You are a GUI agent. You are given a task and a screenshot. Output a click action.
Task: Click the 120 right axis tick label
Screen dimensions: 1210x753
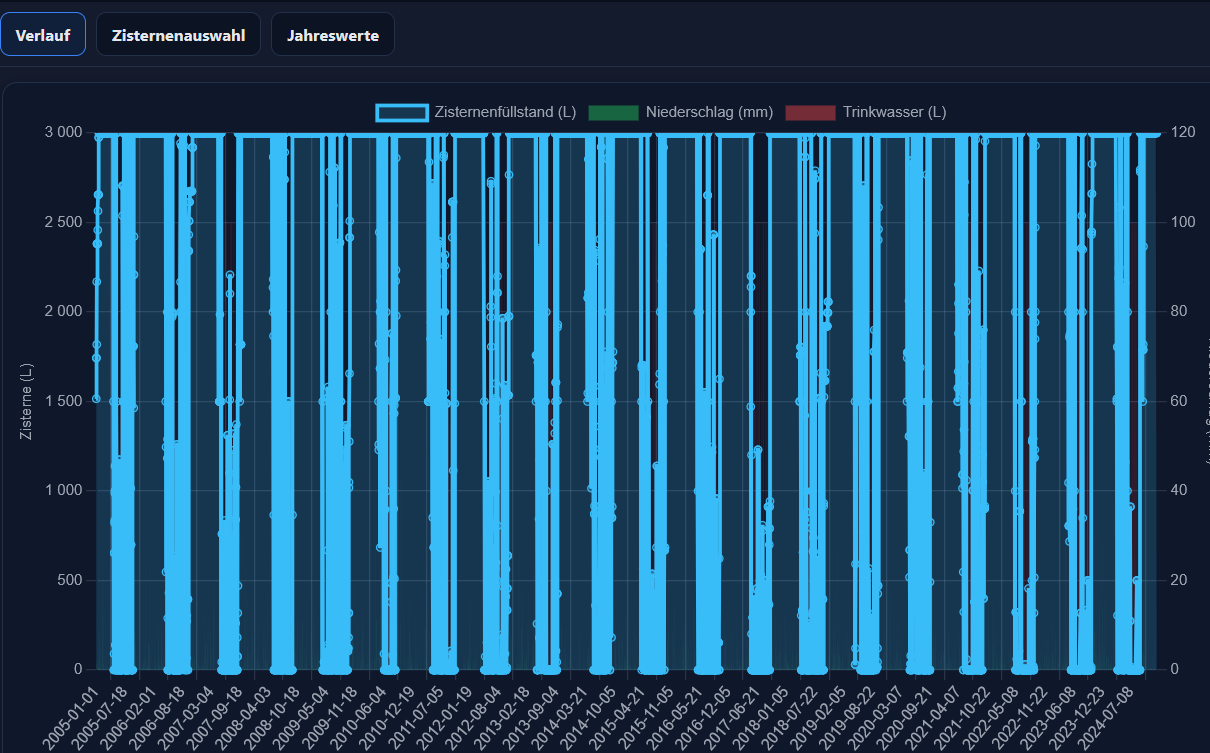tap(1181, 133)
